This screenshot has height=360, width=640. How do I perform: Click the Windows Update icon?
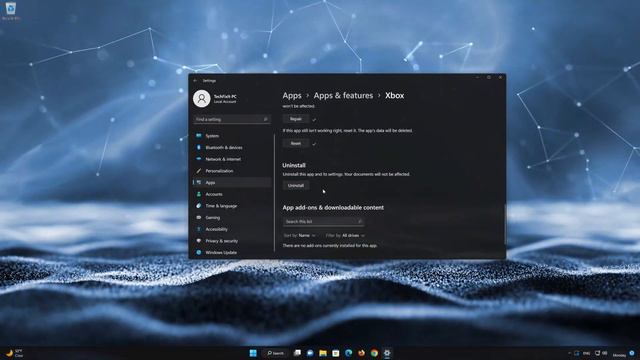tap(199, 252)
